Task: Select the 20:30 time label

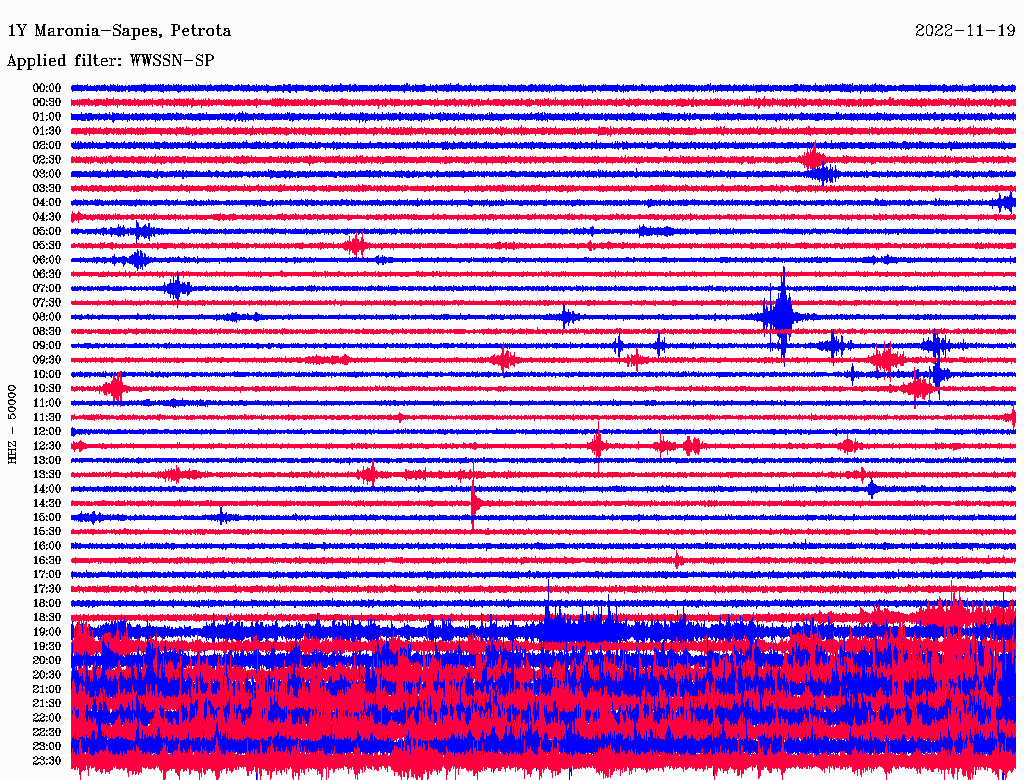Action: [x=47, y=675]
